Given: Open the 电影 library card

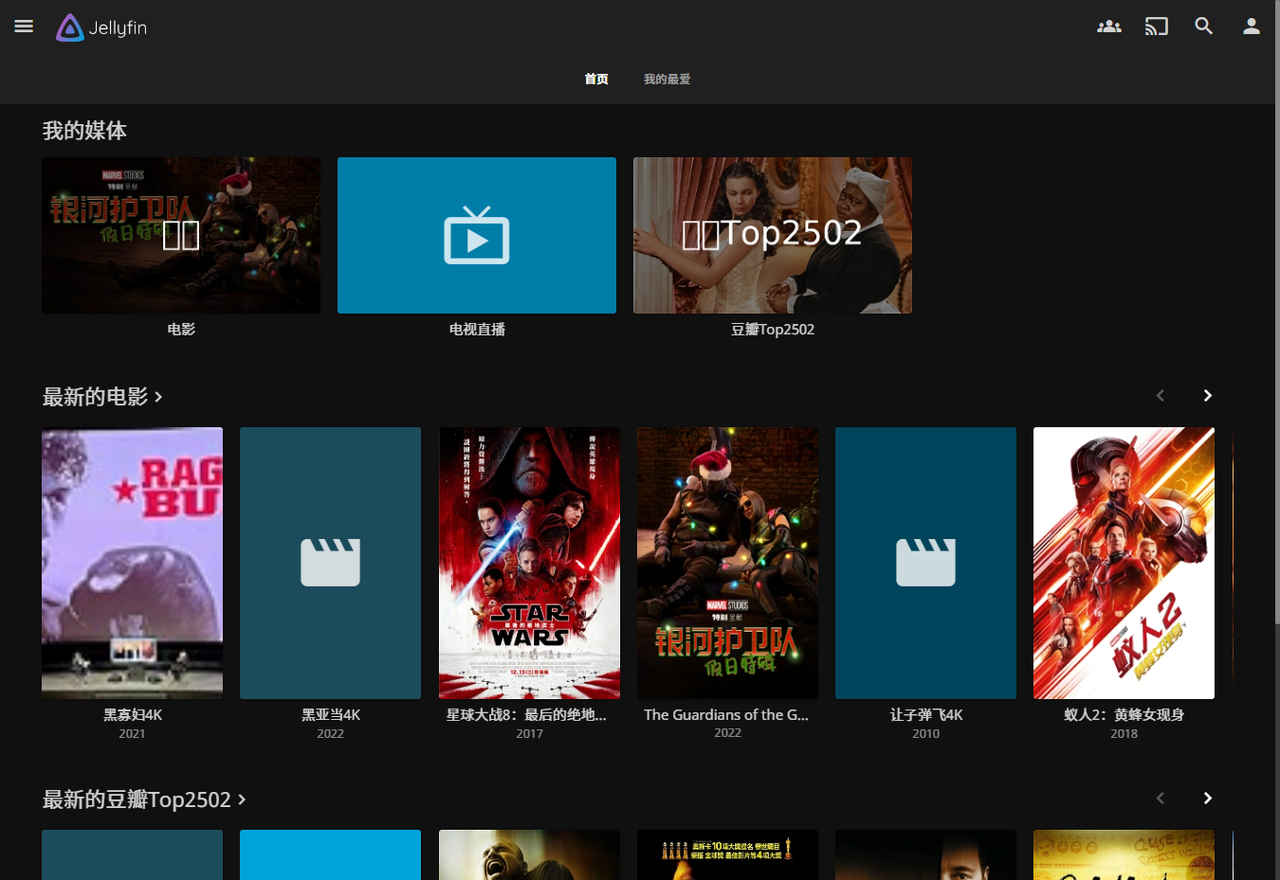Looking at the screenshot, I should (181, 235).
